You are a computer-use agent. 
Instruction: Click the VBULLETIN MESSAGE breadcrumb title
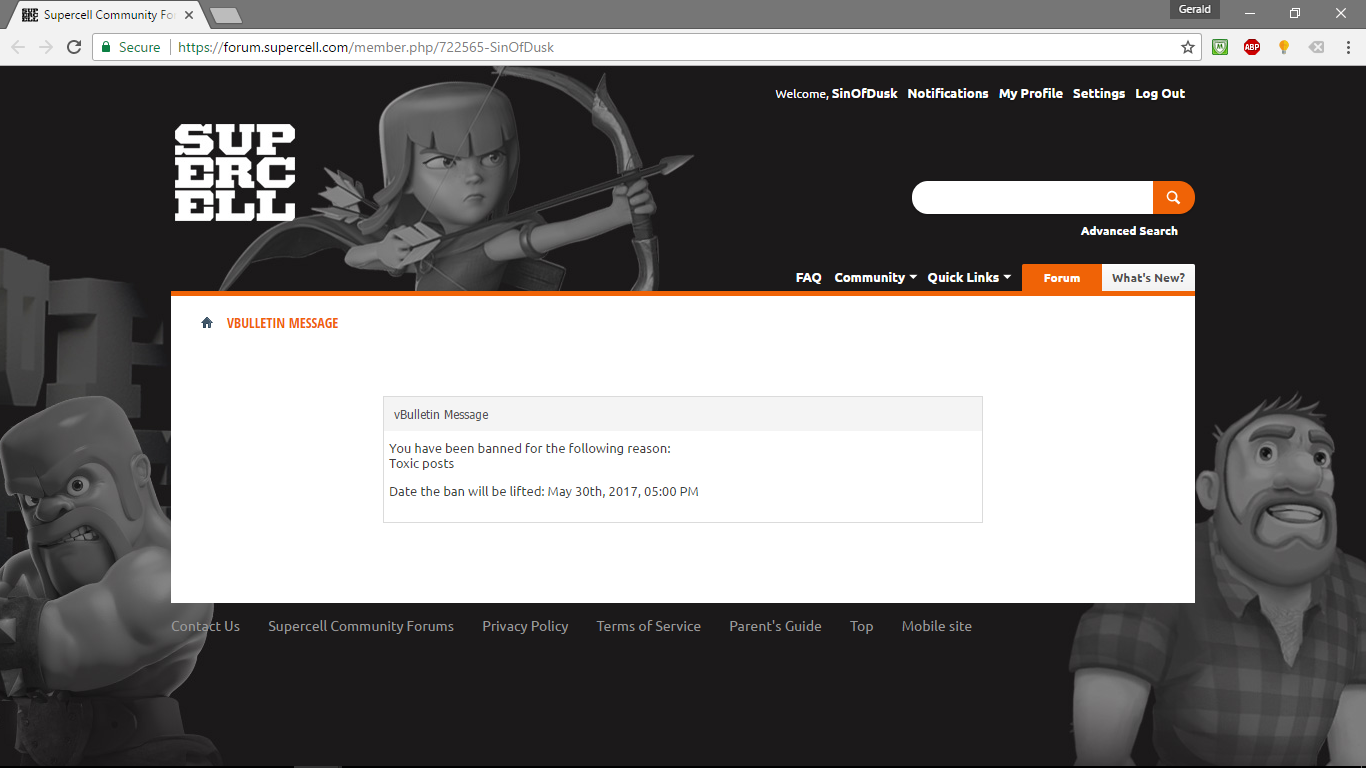282,323
